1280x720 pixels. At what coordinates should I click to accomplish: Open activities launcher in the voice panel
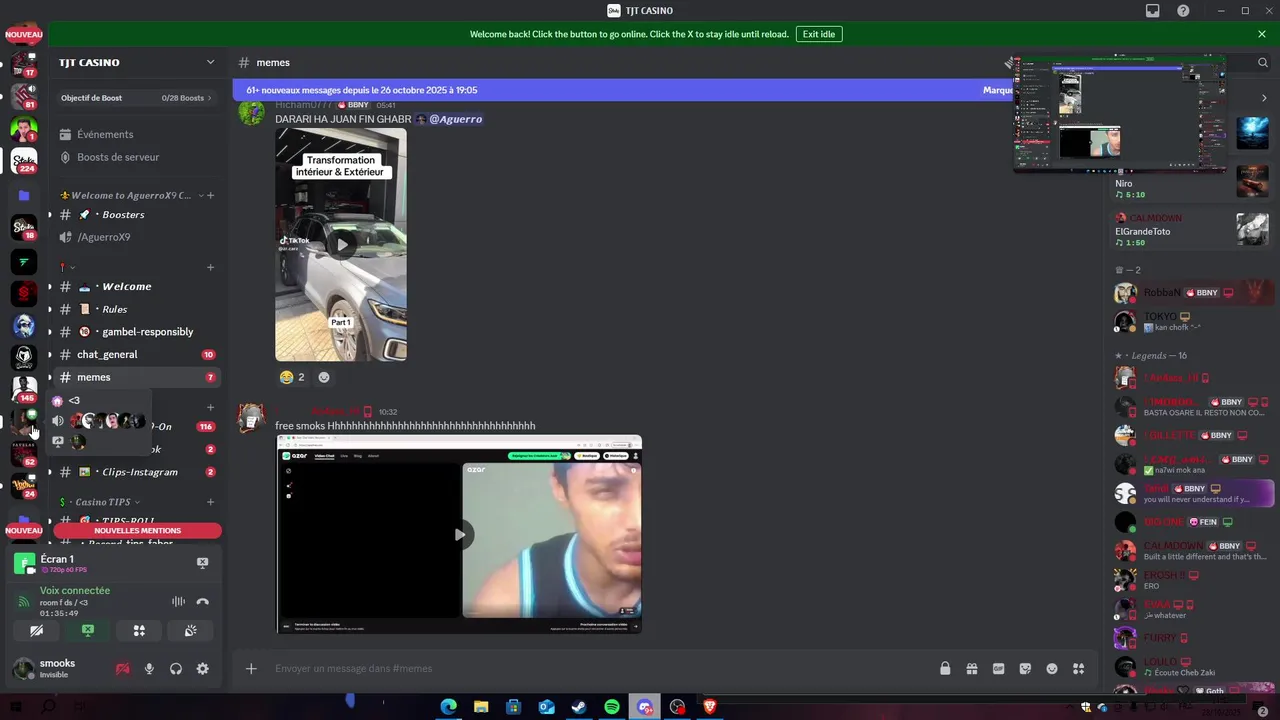click(139, 631)
